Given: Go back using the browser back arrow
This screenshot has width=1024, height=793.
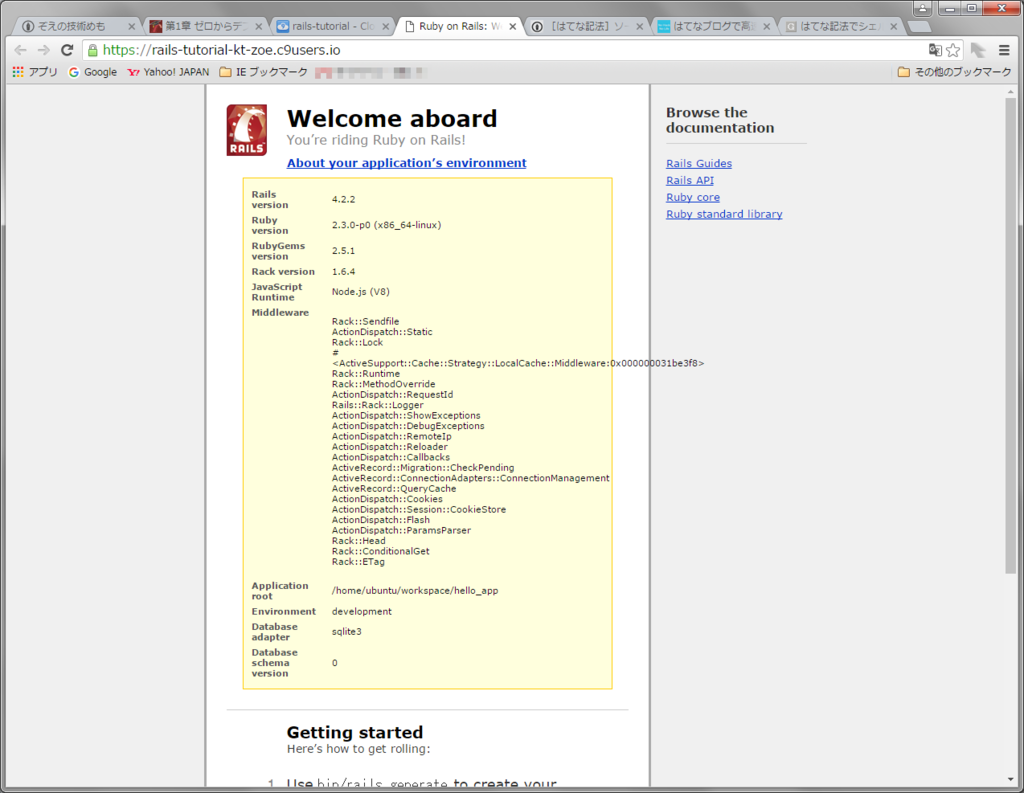Looking at the screenshot, I should point(20,50).
